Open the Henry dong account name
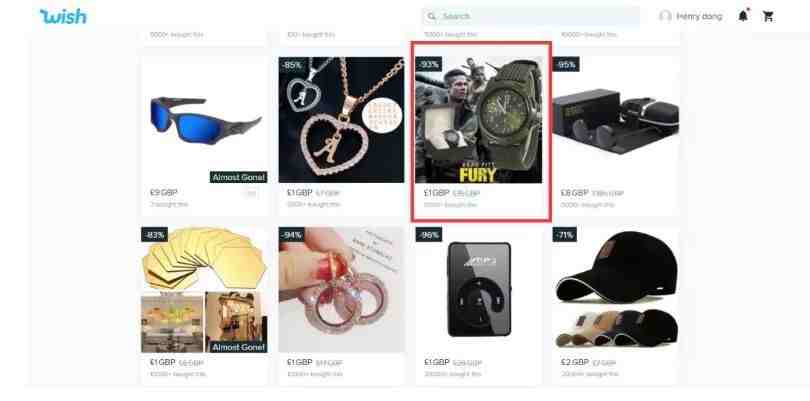The height and width of the screenshot is (401, 810). [x=699, y=17]
